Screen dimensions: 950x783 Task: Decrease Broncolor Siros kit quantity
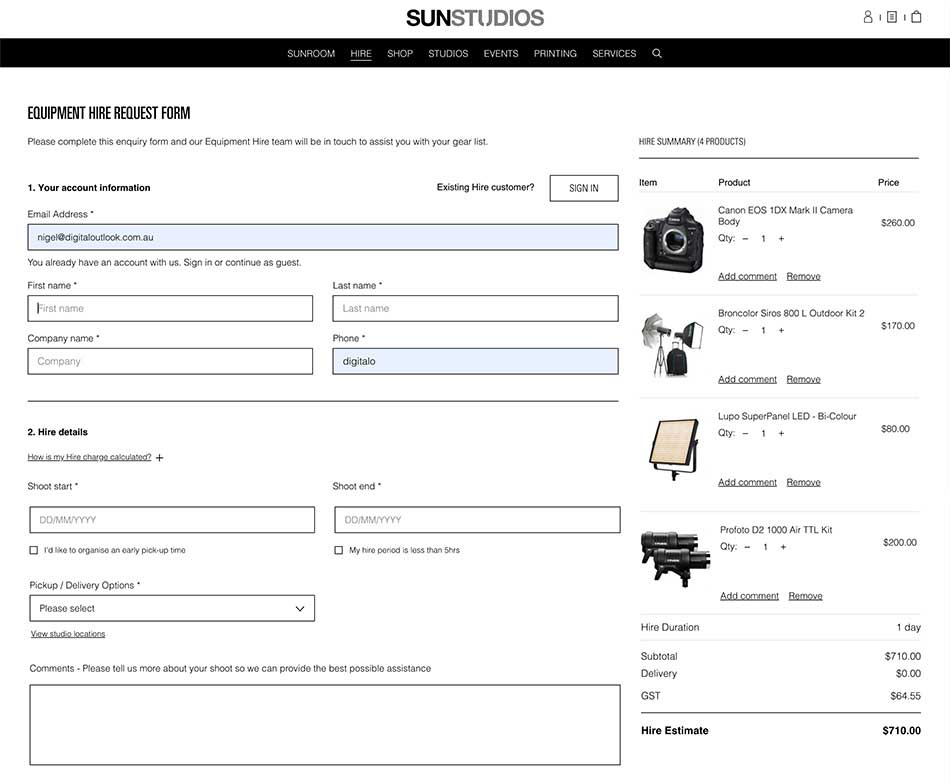click(x=745, y=330)
